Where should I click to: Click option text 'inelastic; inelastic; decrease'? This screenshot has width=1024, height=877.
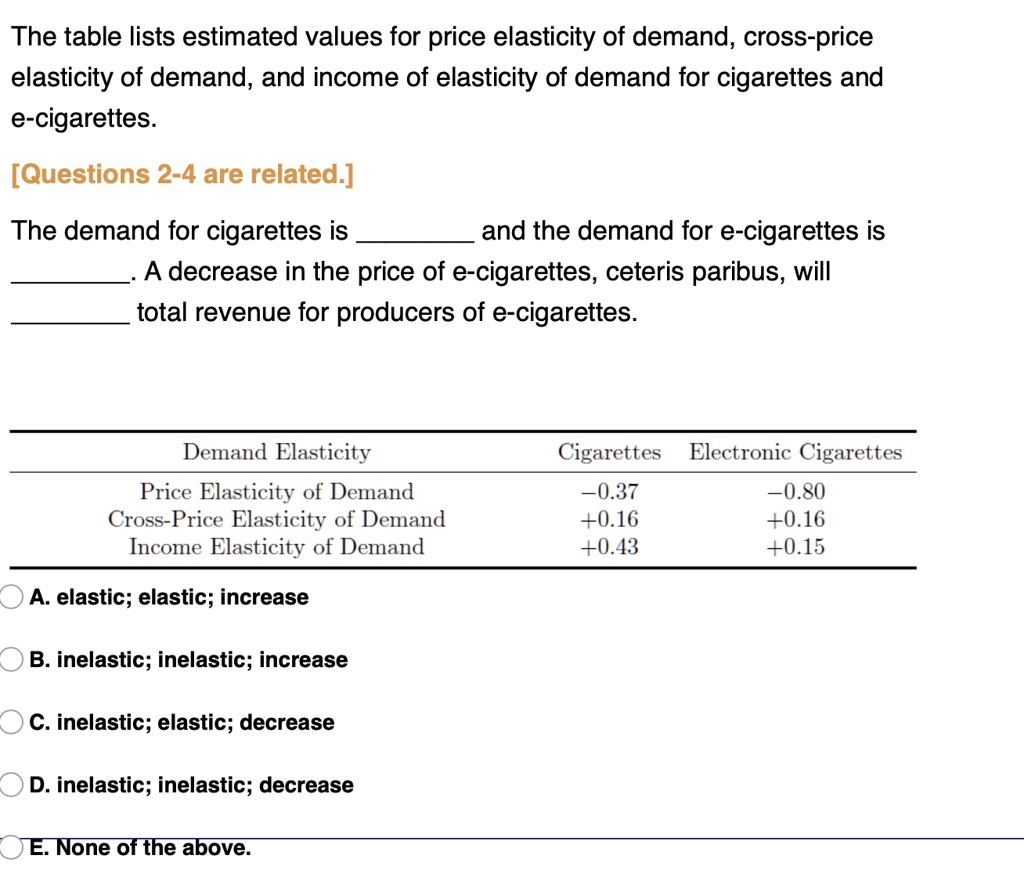pyautogui.click(x=194, y=785)
